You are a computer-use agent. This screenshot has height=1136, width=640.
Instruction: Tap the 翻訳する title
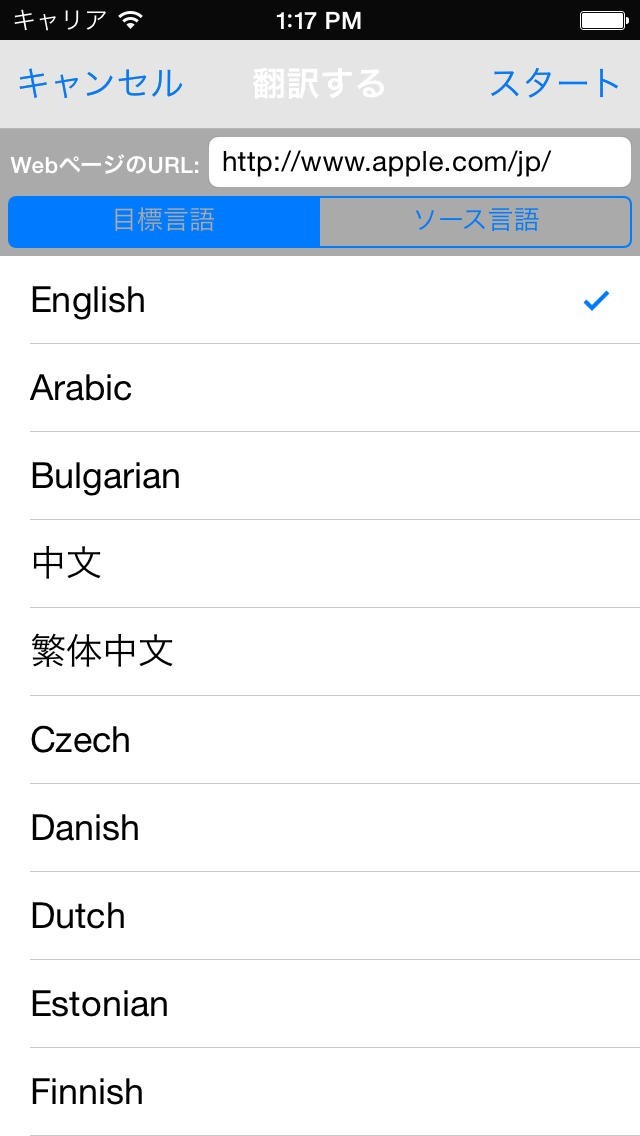pyautogui.click(x=319, y=84)
